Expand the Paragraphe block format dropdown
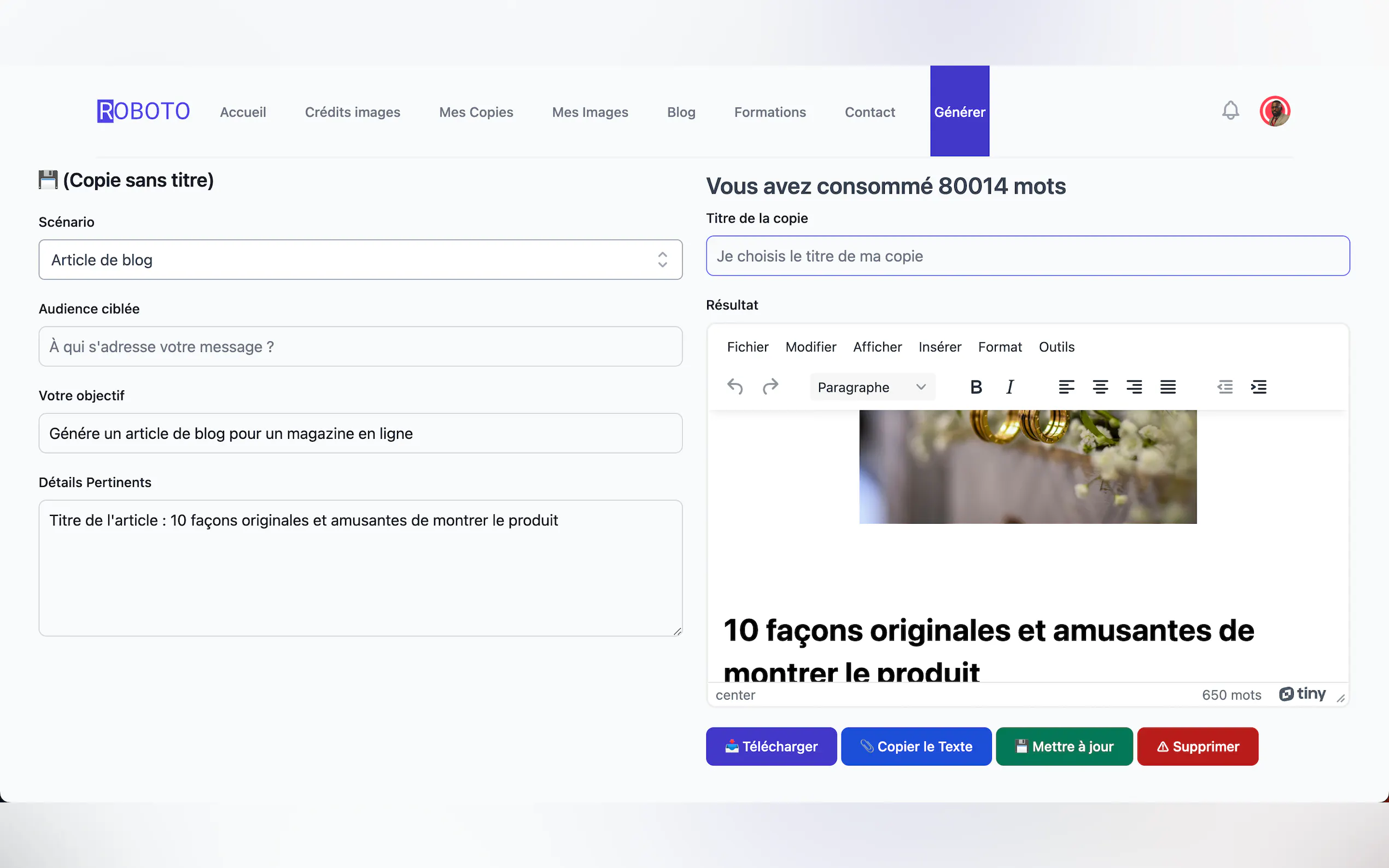1389x868 pixels. tap(872, 387)
